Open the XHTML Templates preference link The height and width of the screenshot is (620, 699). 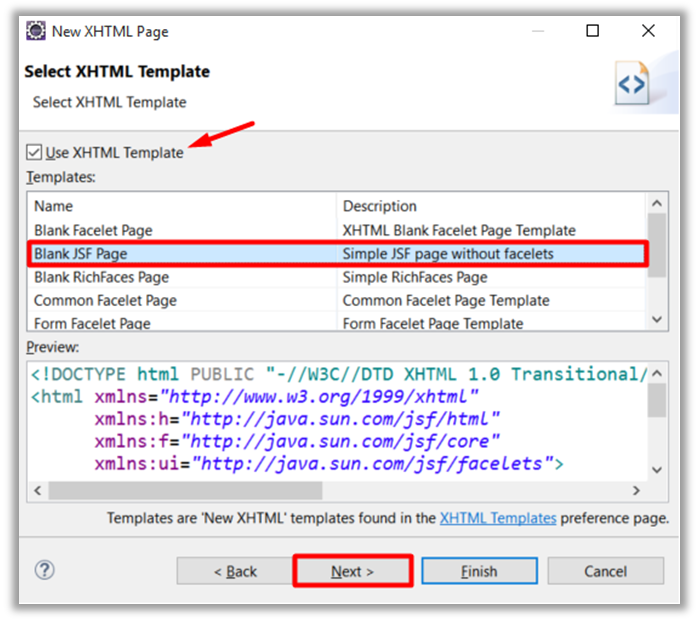pyautogui.click(x=497, y=518)
